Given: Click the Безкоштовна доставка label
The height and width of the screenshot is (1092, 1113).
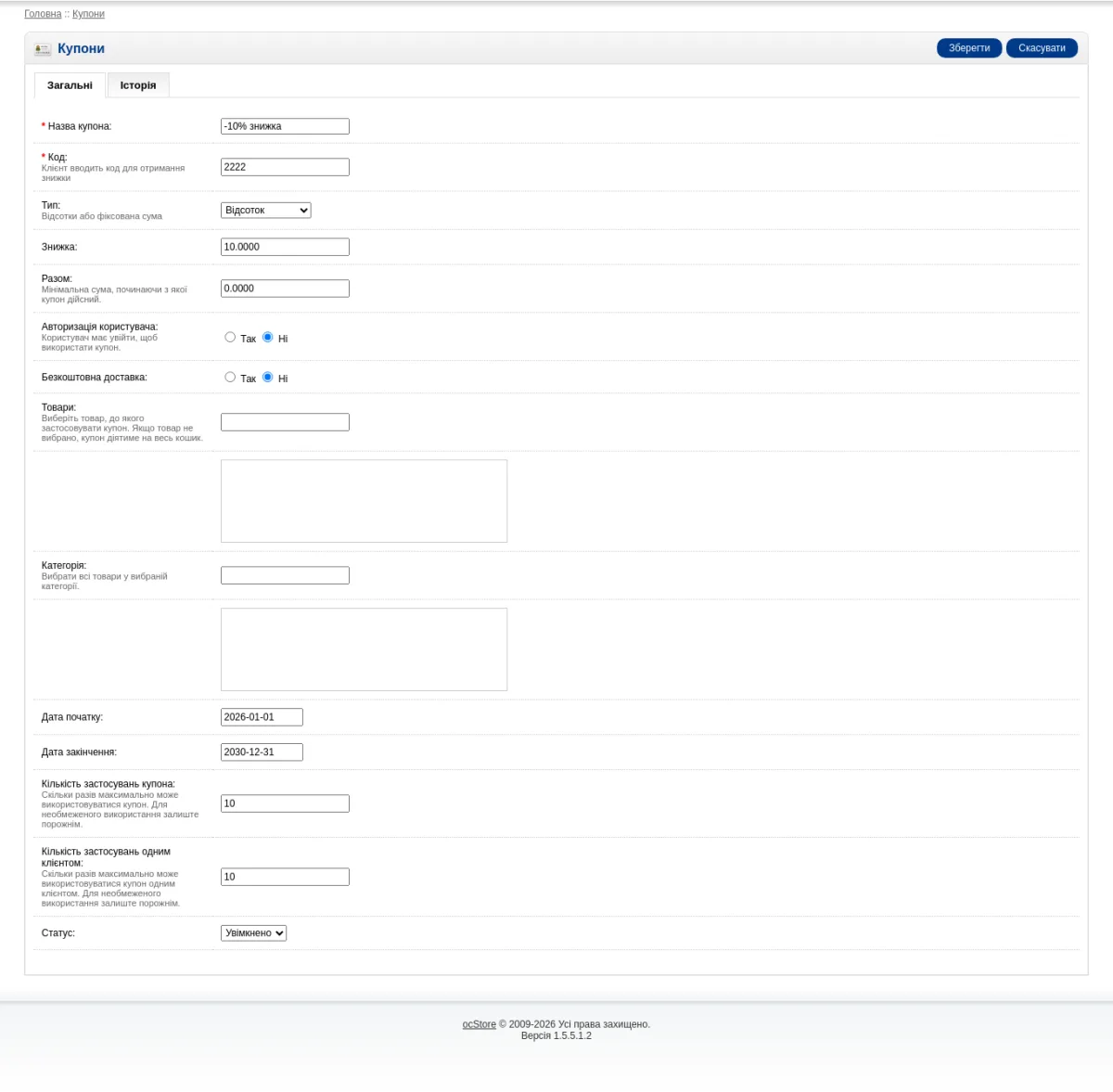Looking at the screenshot, I should tap(95, 378).
